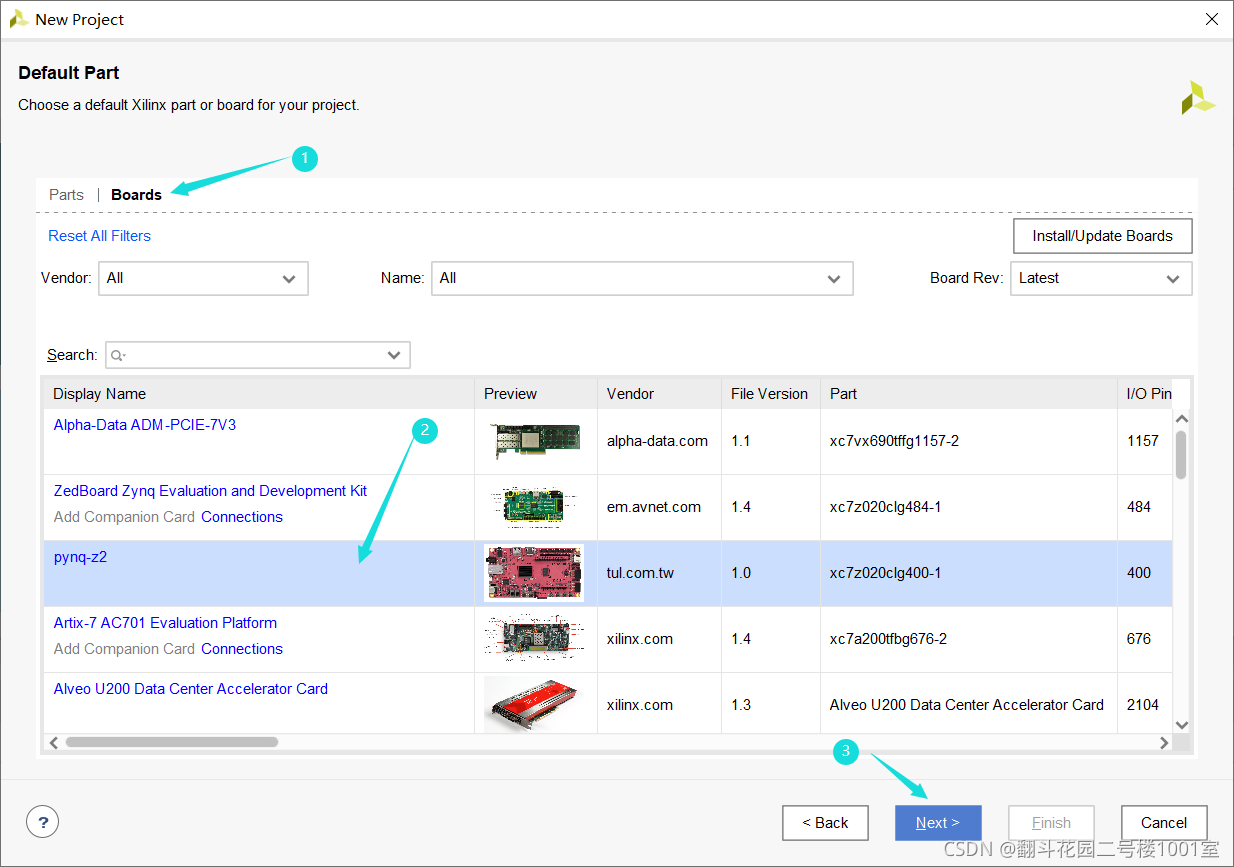The image size is (1234, 867).
Task: Click ZedBoard preview thumbnail
Action: click(x=535, y=507)
